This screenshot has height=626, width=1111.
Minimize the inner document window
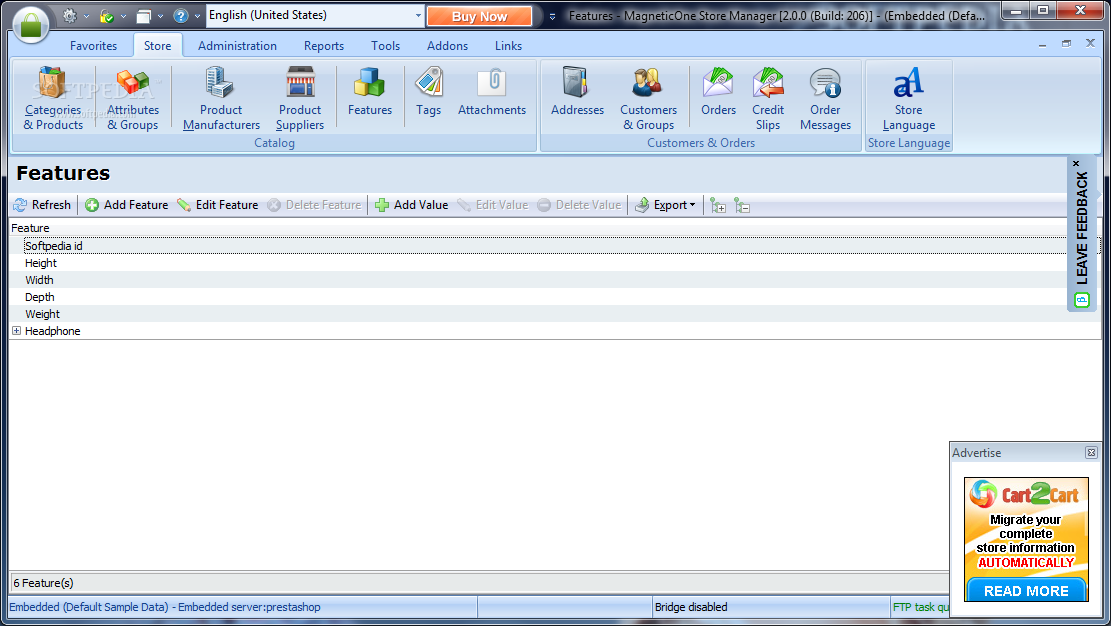[x=1042, y=45]
